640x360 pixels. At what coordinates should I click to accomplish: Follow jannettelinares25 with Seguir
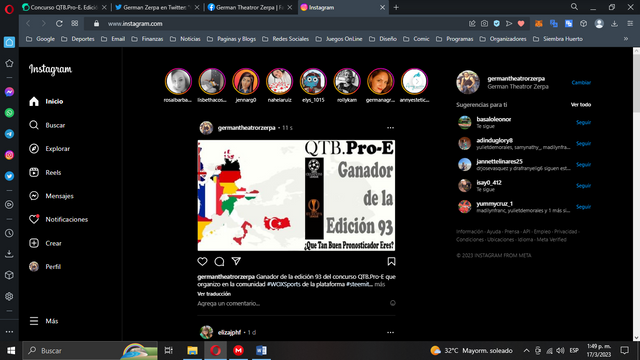coord(583,164)
